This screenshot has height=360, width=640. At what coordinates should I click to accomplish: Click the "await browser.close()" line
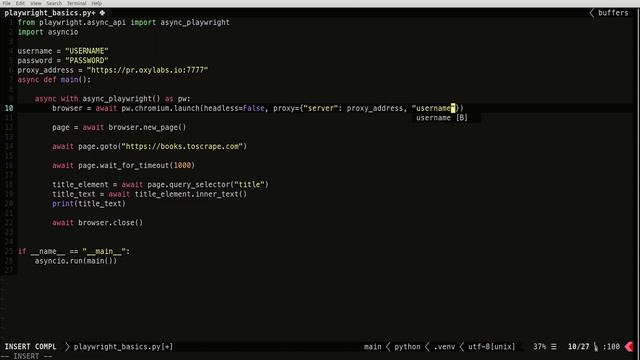coord(98,222)
